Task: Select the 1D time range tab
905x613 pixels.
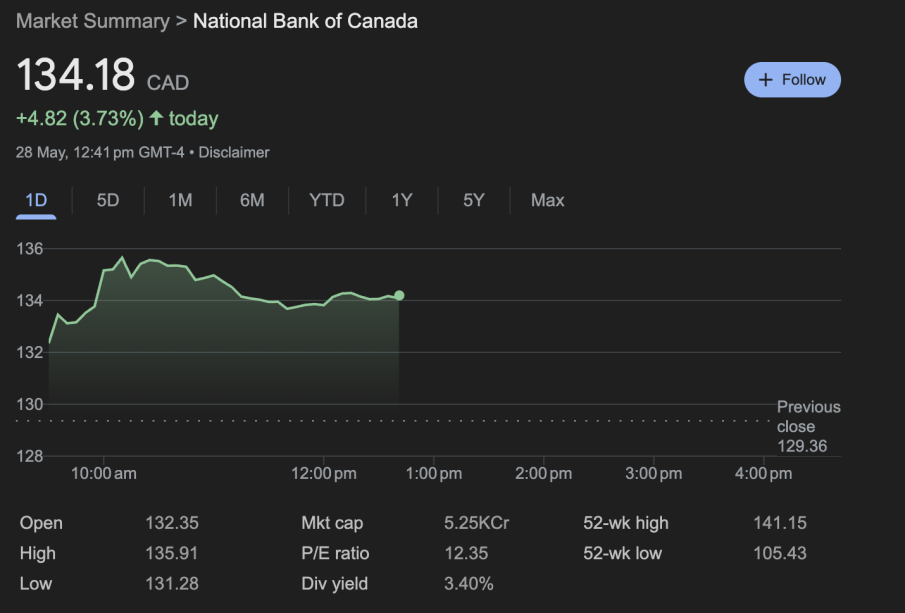Action: (36, 200)
